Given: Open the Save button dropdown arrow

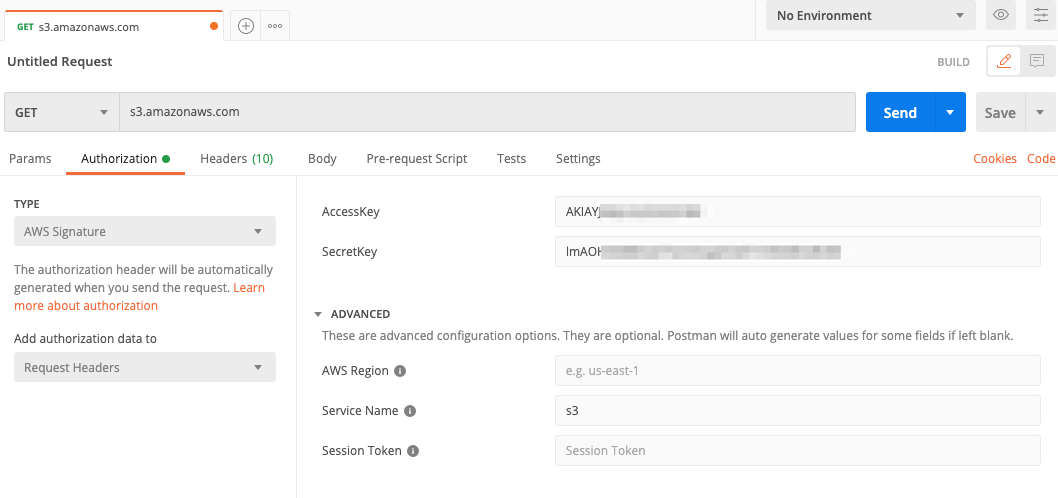Looking at the screenshot, I should click(x=1040, y=112).
